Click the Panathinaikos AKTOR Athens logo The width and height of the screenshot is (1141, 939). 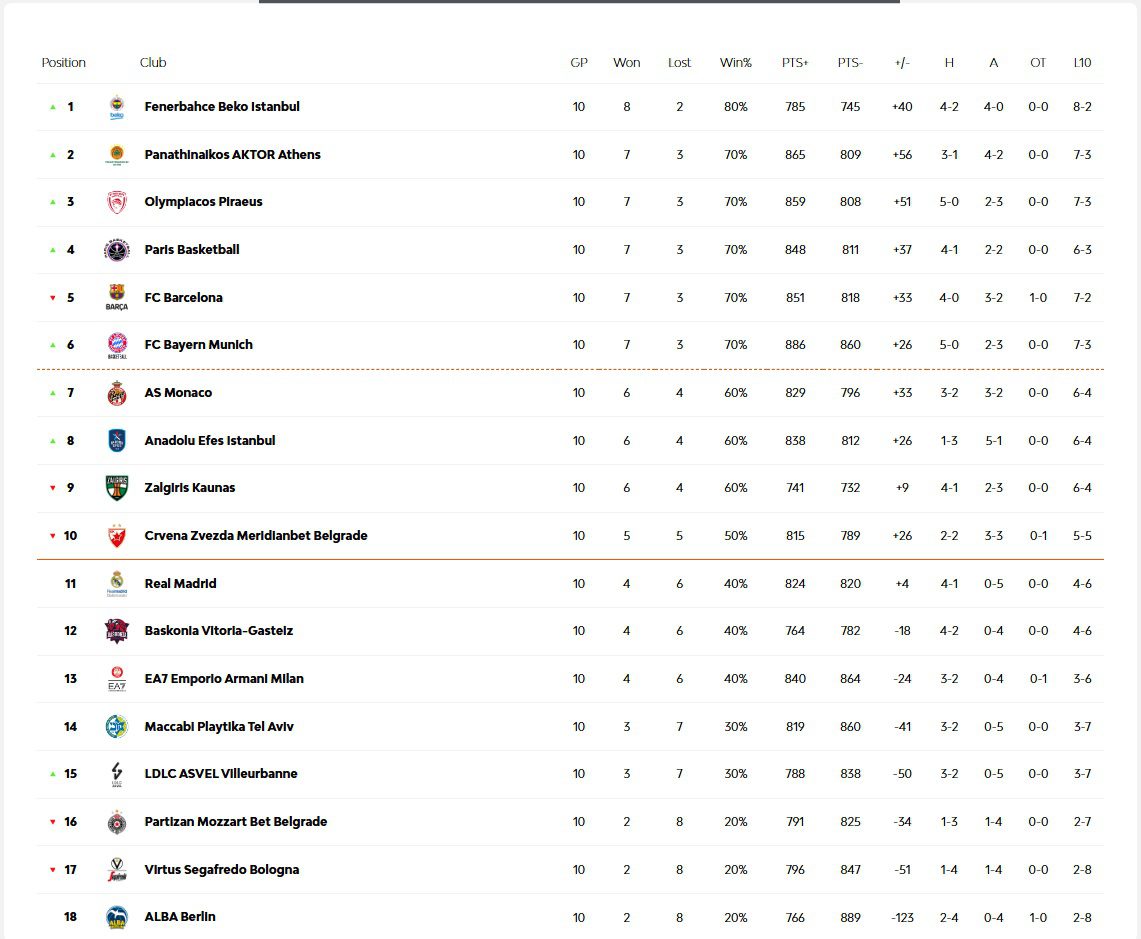pyautogui.click(x=117, y=155)
